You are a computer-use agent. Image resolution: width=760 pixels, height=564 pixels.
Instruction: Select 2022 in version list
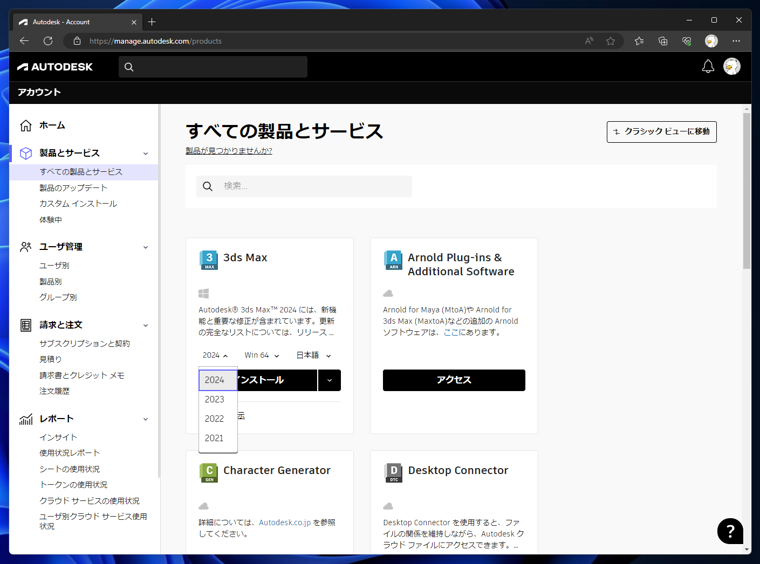218,419
